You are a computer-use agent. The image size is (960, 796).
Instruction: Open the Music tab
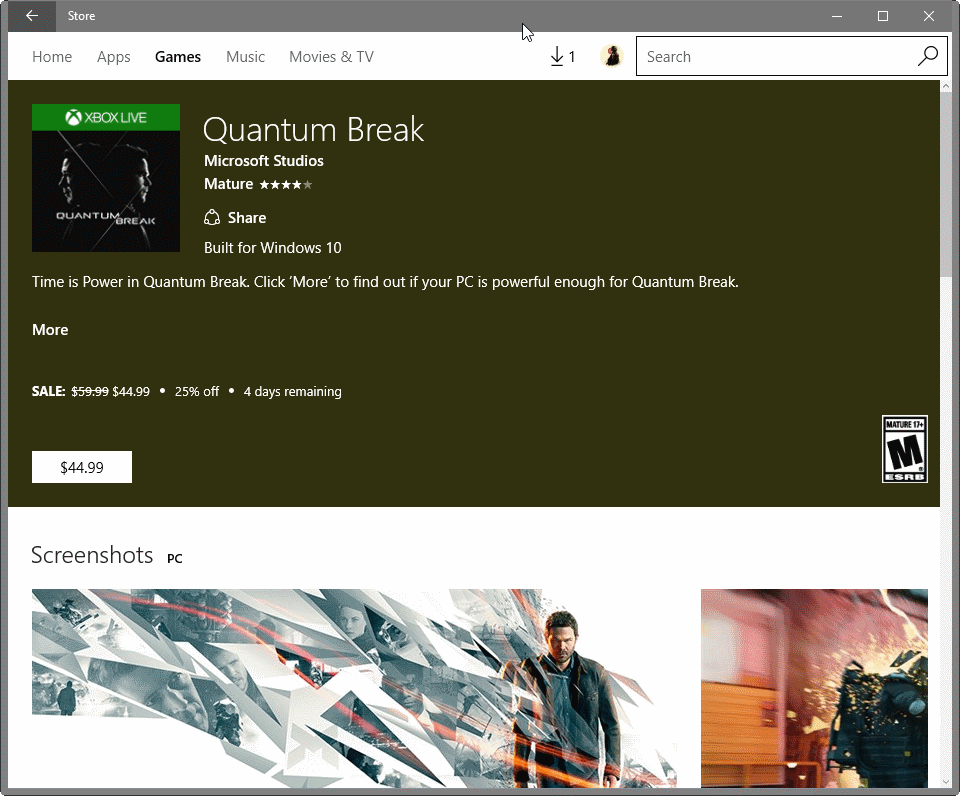(x=245, y=57)
